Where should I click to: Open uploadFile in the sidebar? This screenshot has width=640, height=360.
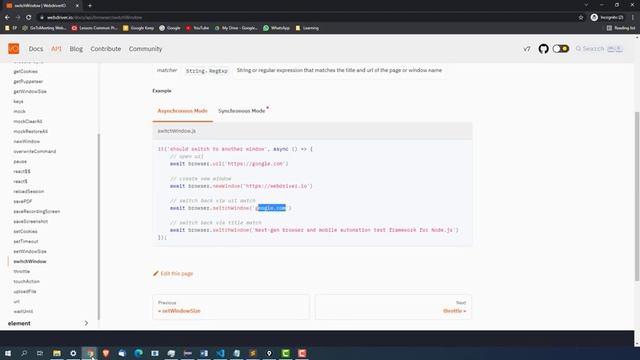click(x=25, y=291)
